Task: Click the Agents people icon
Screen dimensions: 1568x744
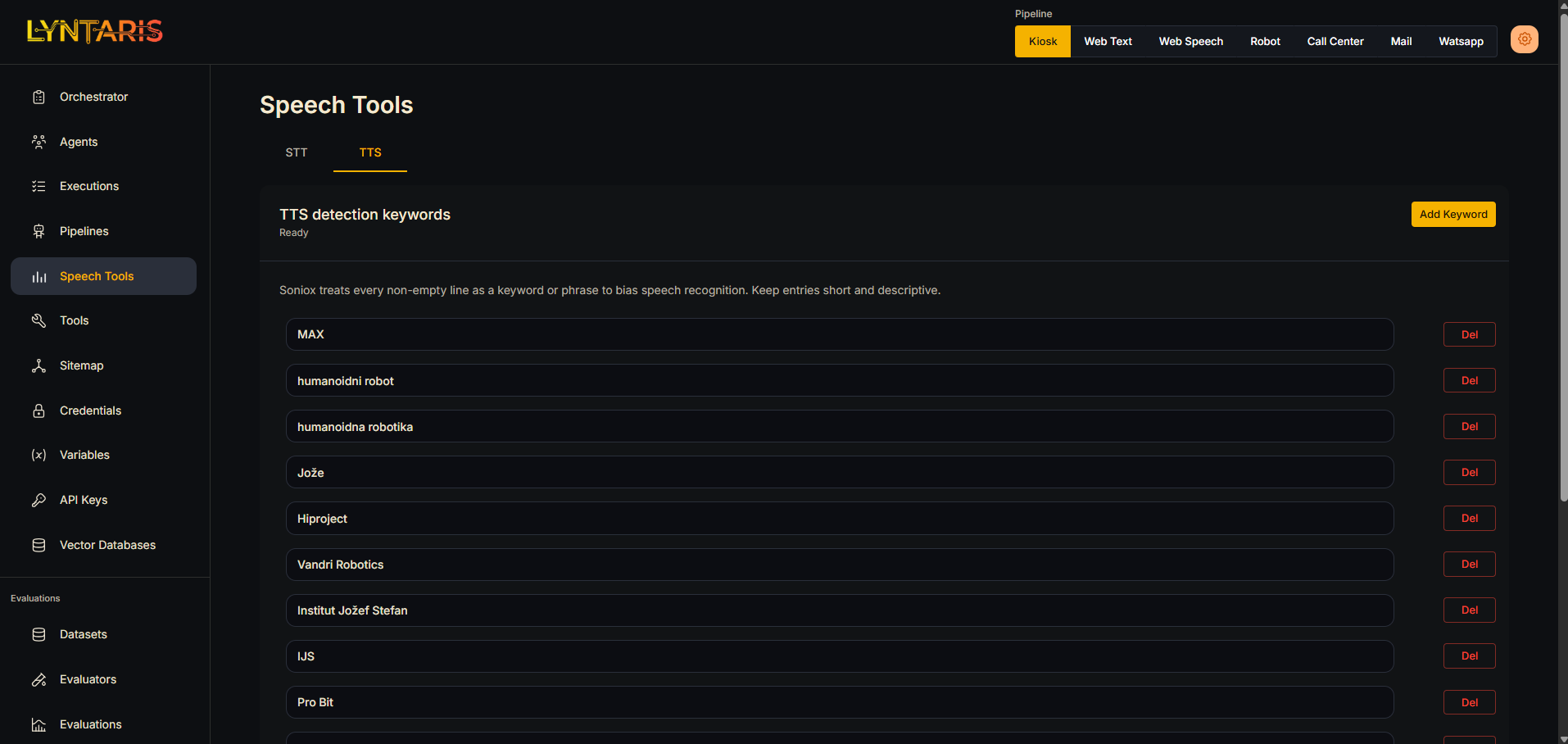Action: click(39, 142)
